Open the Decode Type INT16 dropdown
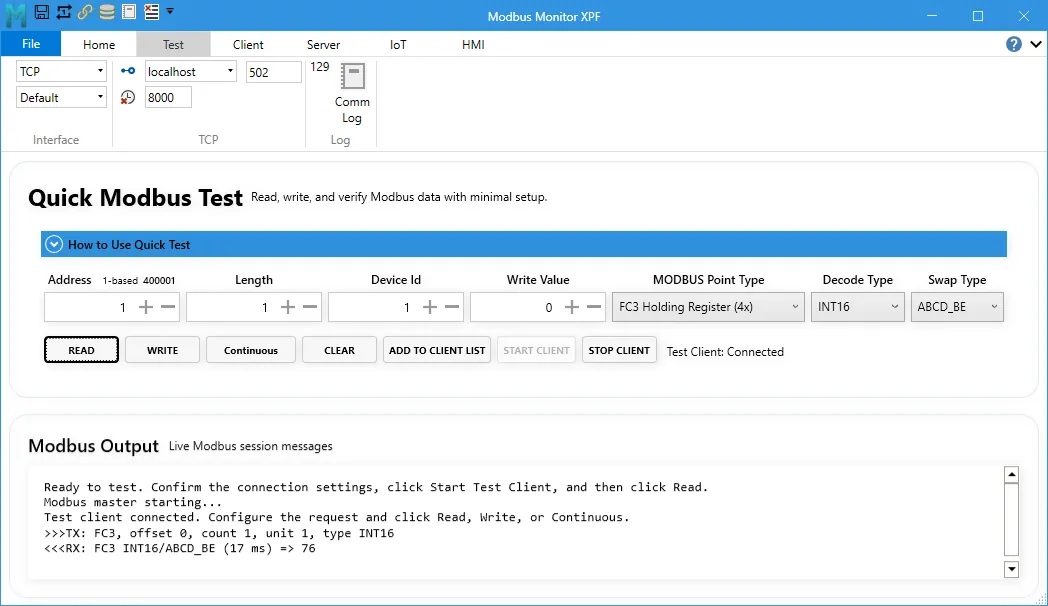Viewport: 1048px width, 606px height. [x=858, y=307]
